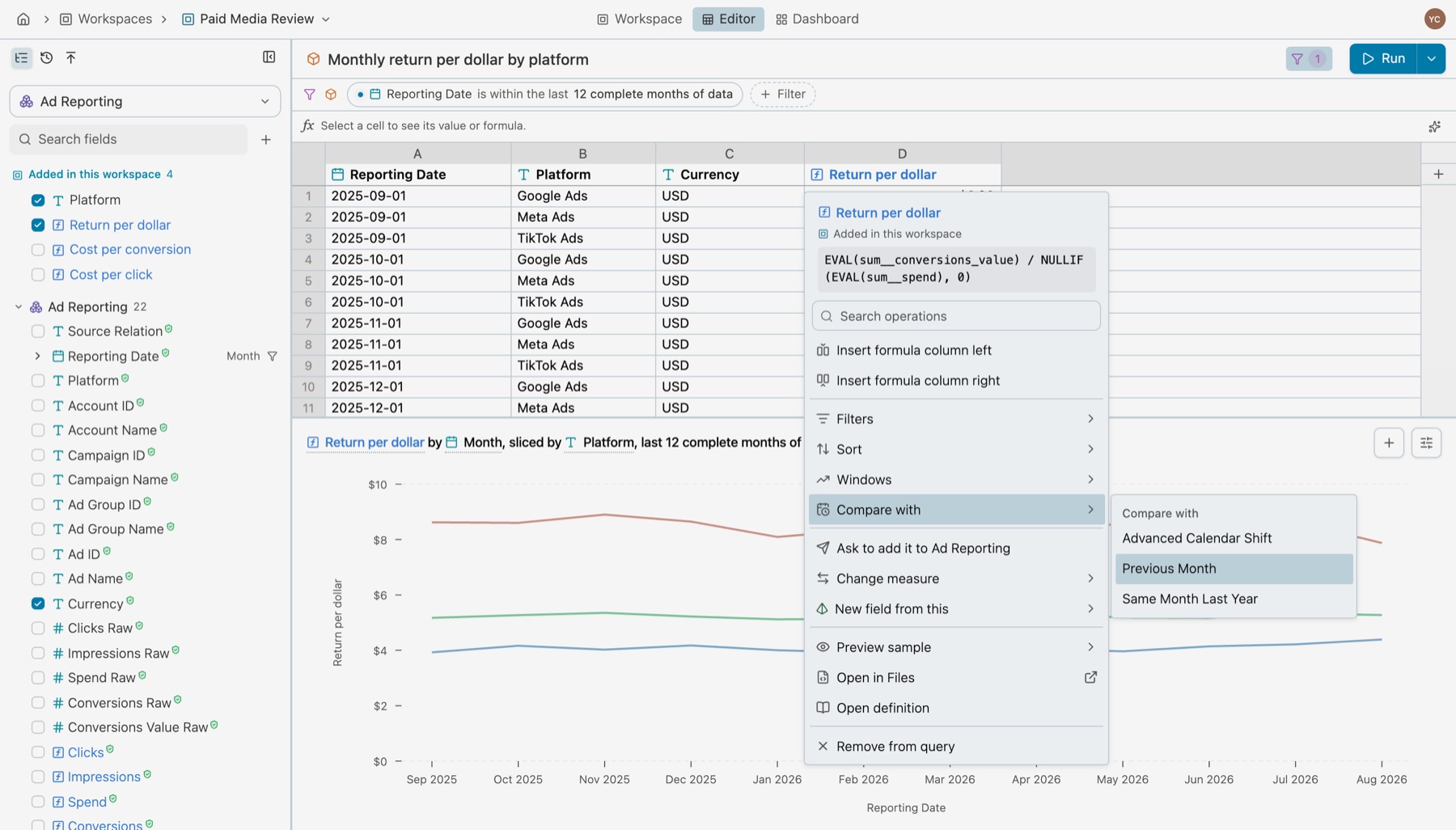Select Previous Month comparison
Image resolution: width=1456 pixels, height=830 pixels.
tap(1234, 569)
